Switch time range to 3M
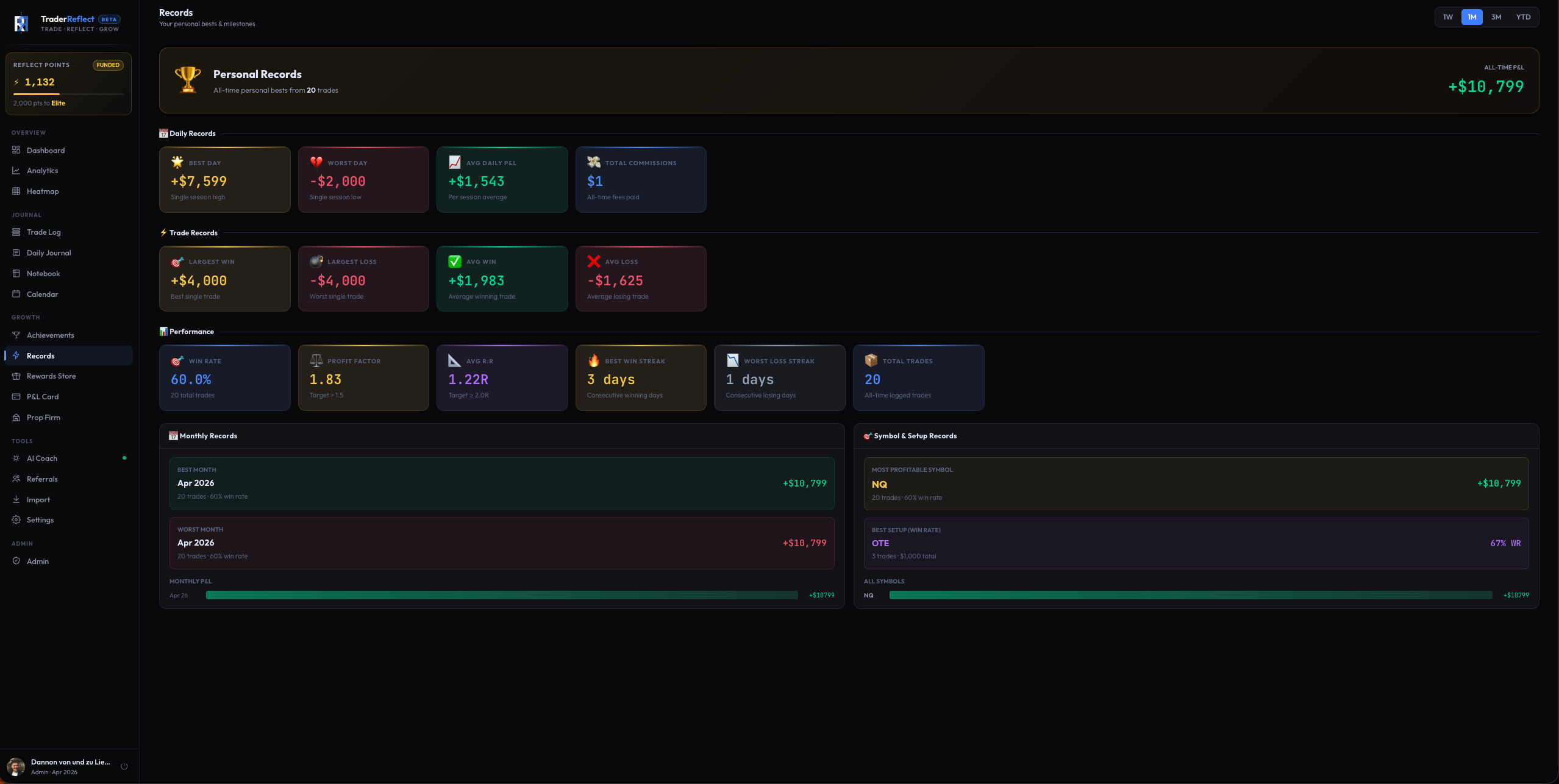This screenshot has height=784, width=1559. [1496, 17]
